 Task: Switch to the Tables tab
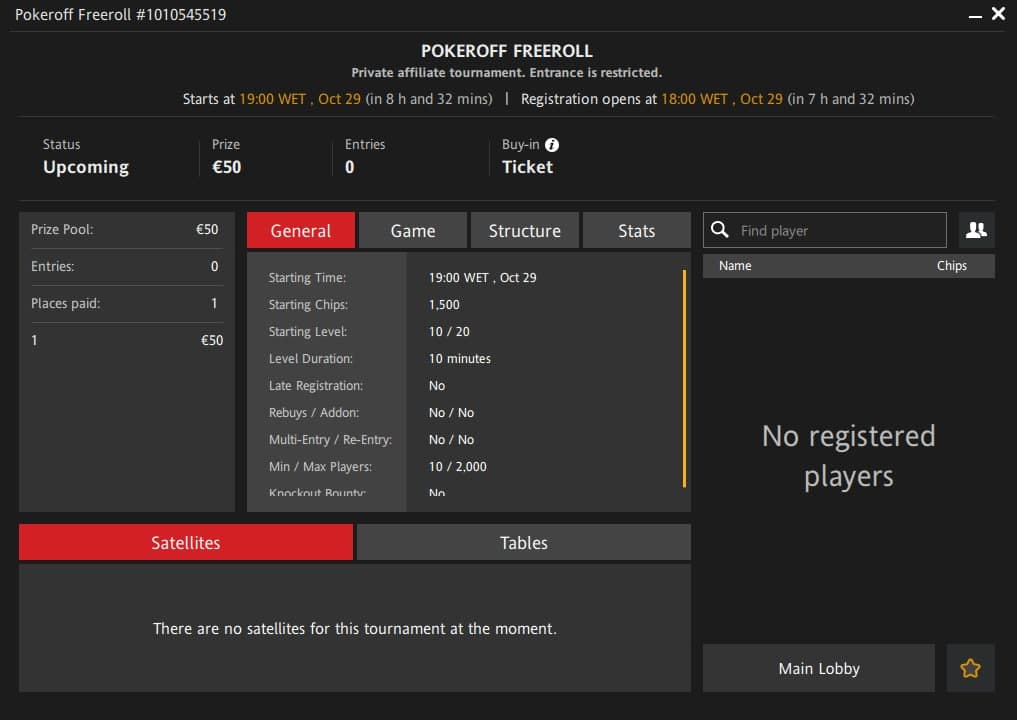(523, 543)
